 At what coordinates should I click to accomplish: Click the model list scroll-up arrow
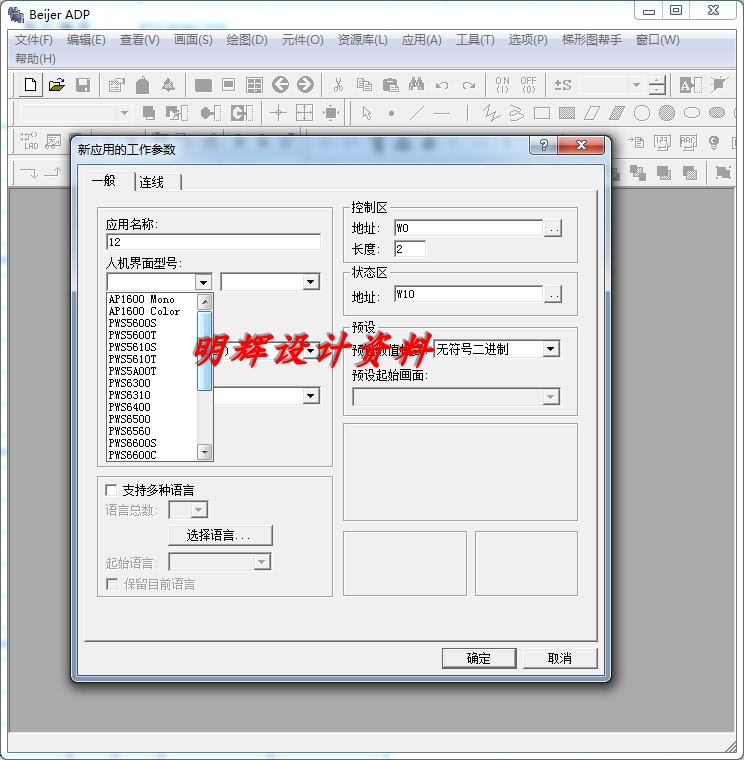pyautogui.click(x=205, y=301)
